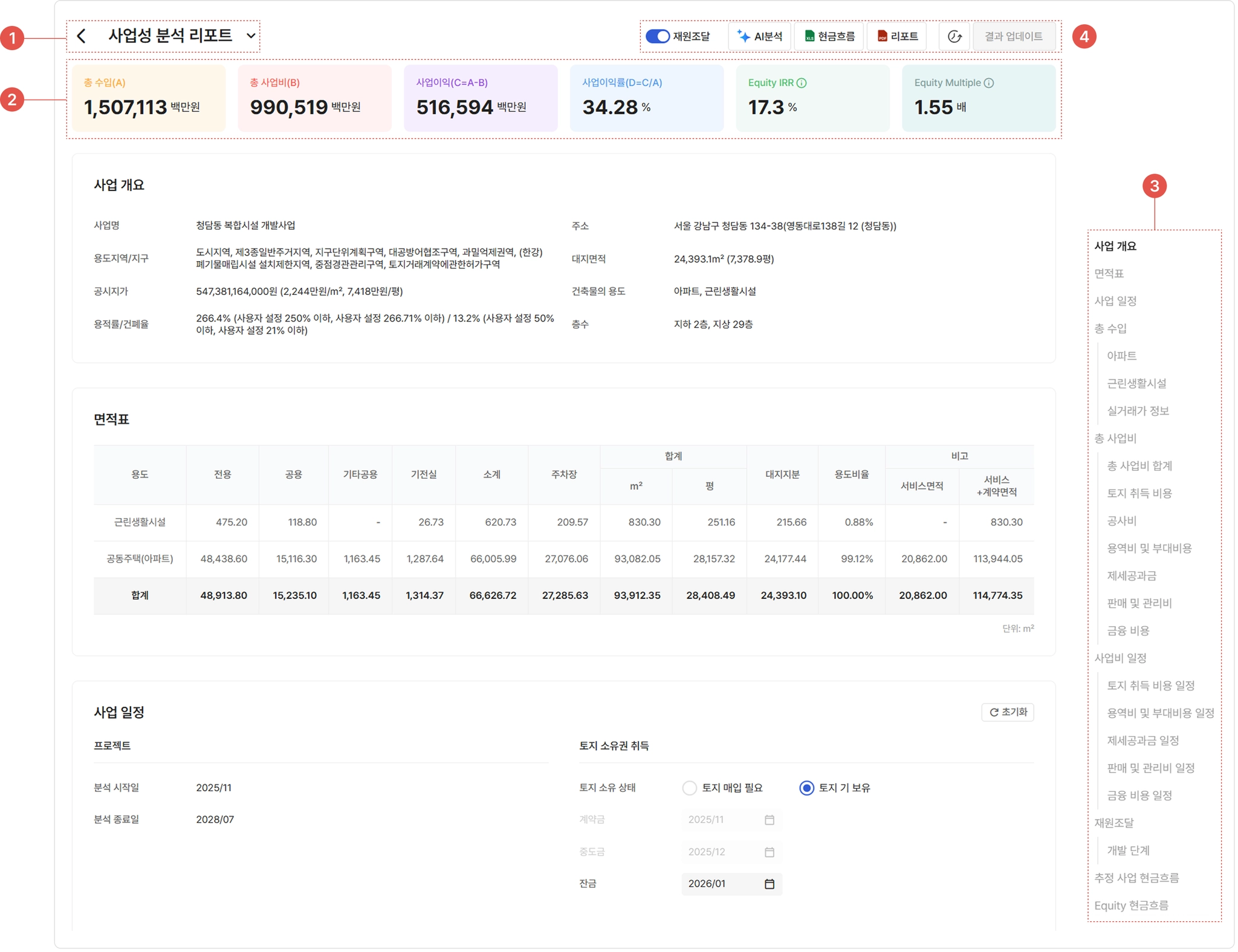Open calendar icon for 잔금 date
This screenshot has height=952, width=1238.
769,884
